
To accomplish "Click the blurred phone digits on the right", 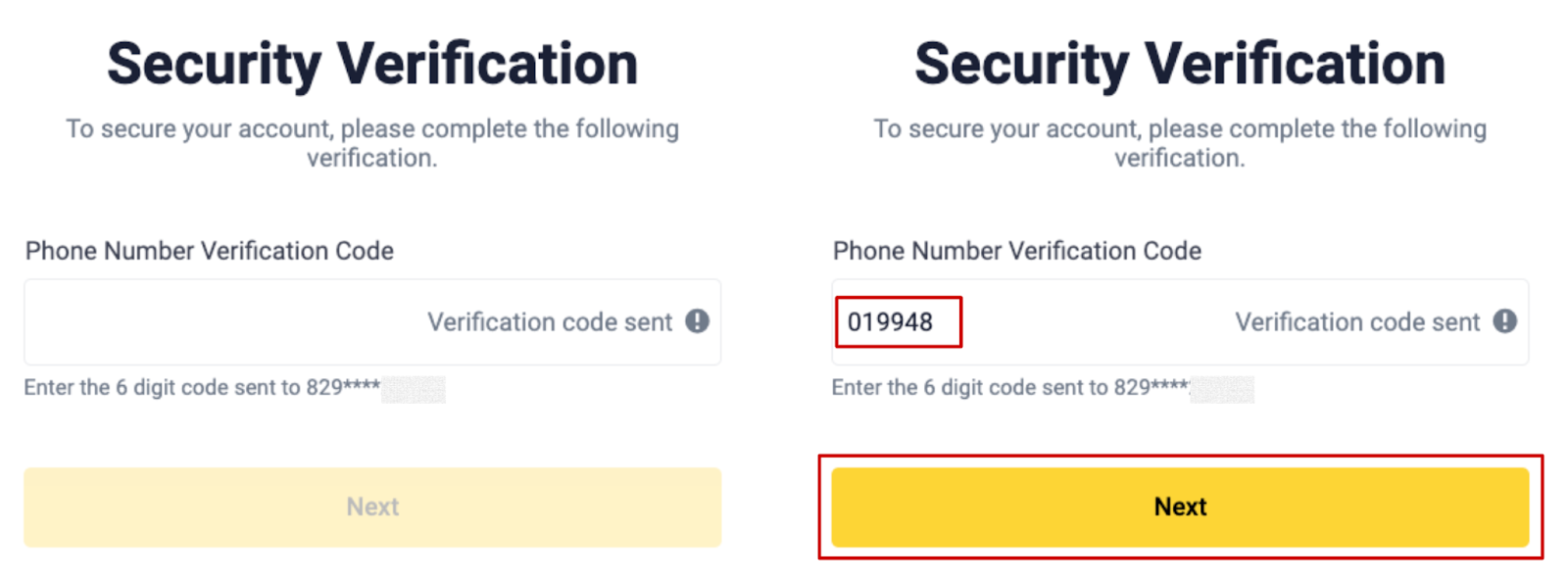I will [1222, 389].
